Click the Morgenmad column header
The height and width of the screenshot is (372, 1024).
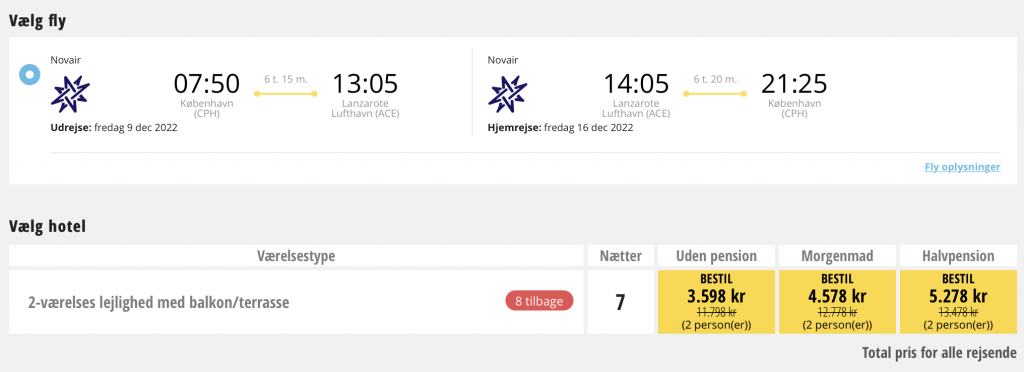837,256
